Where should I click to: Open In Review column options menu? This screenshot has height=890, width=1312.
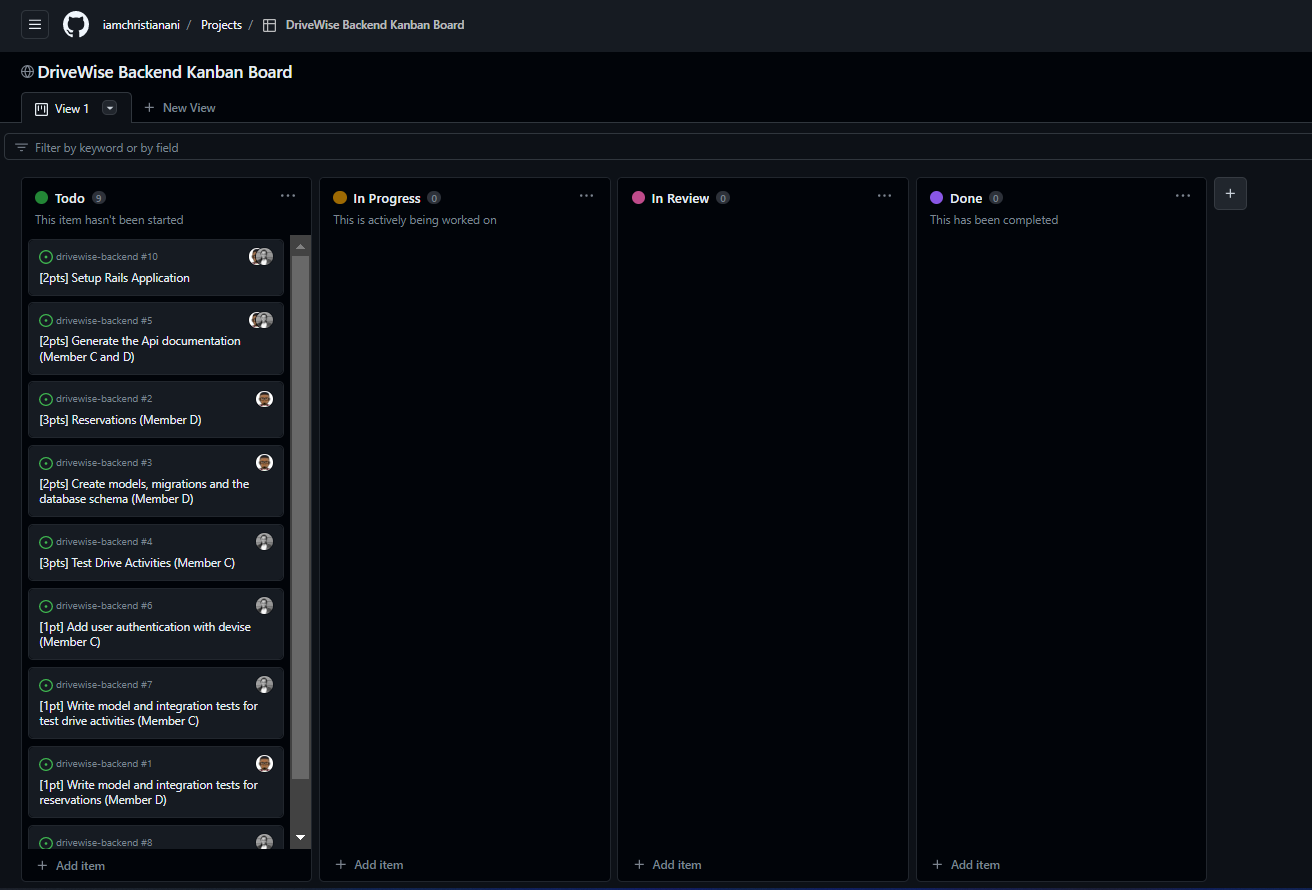[884, 196]
